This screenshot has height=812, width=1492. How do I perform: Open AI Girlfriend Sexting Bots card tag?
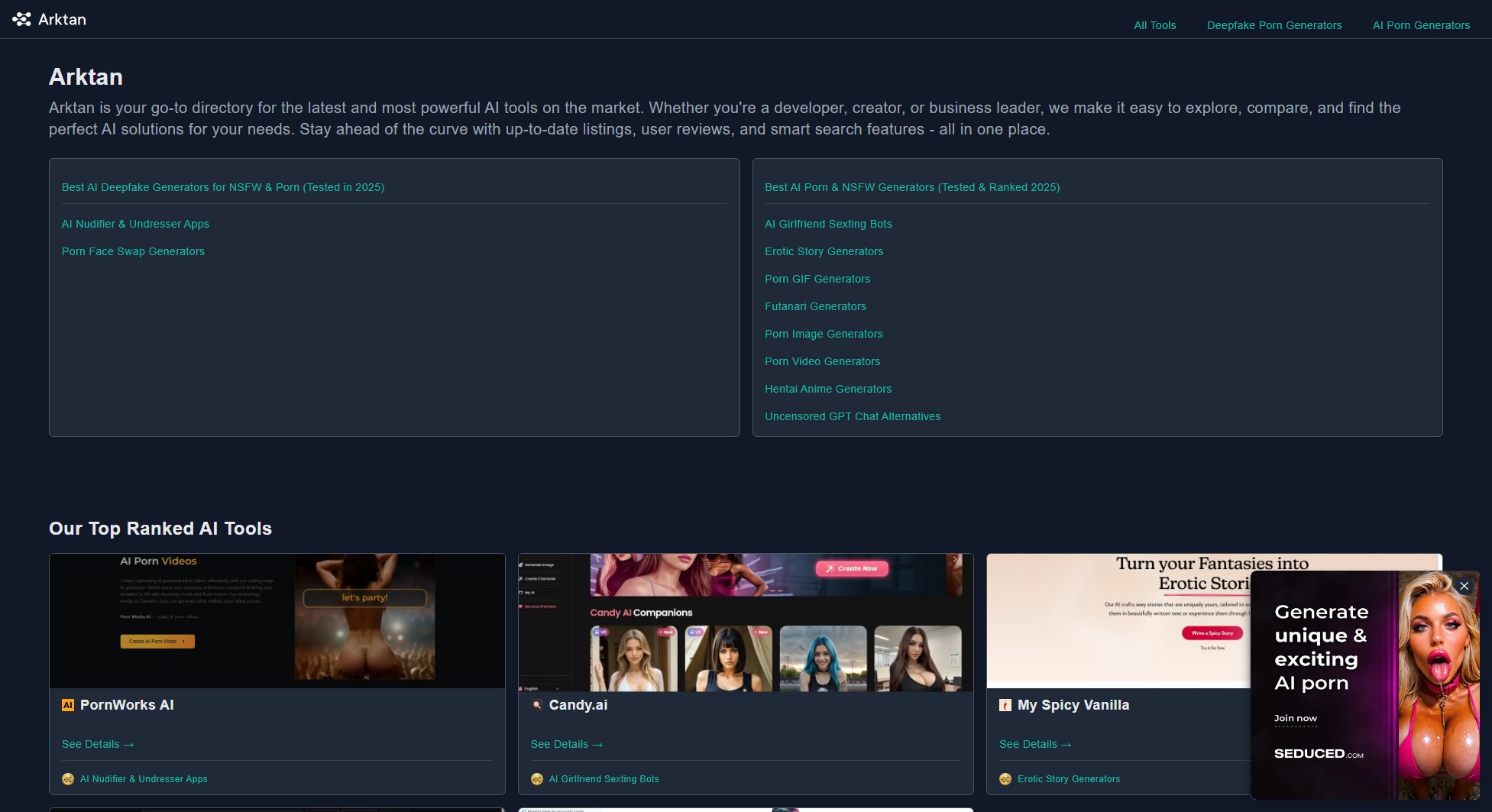pyautogui.click(x=604, y=779)
